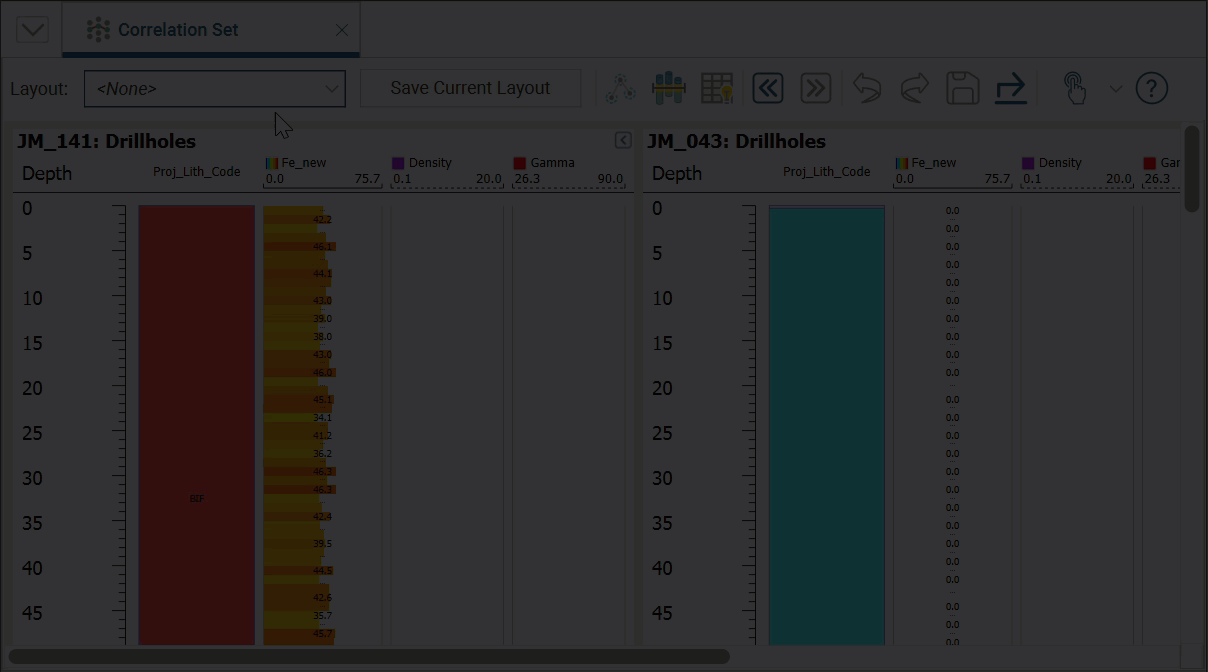The height and width of the screenshot is (672, 1208).
Task: Click the Save Current Layout button
Action: click(x=470, y=88)
